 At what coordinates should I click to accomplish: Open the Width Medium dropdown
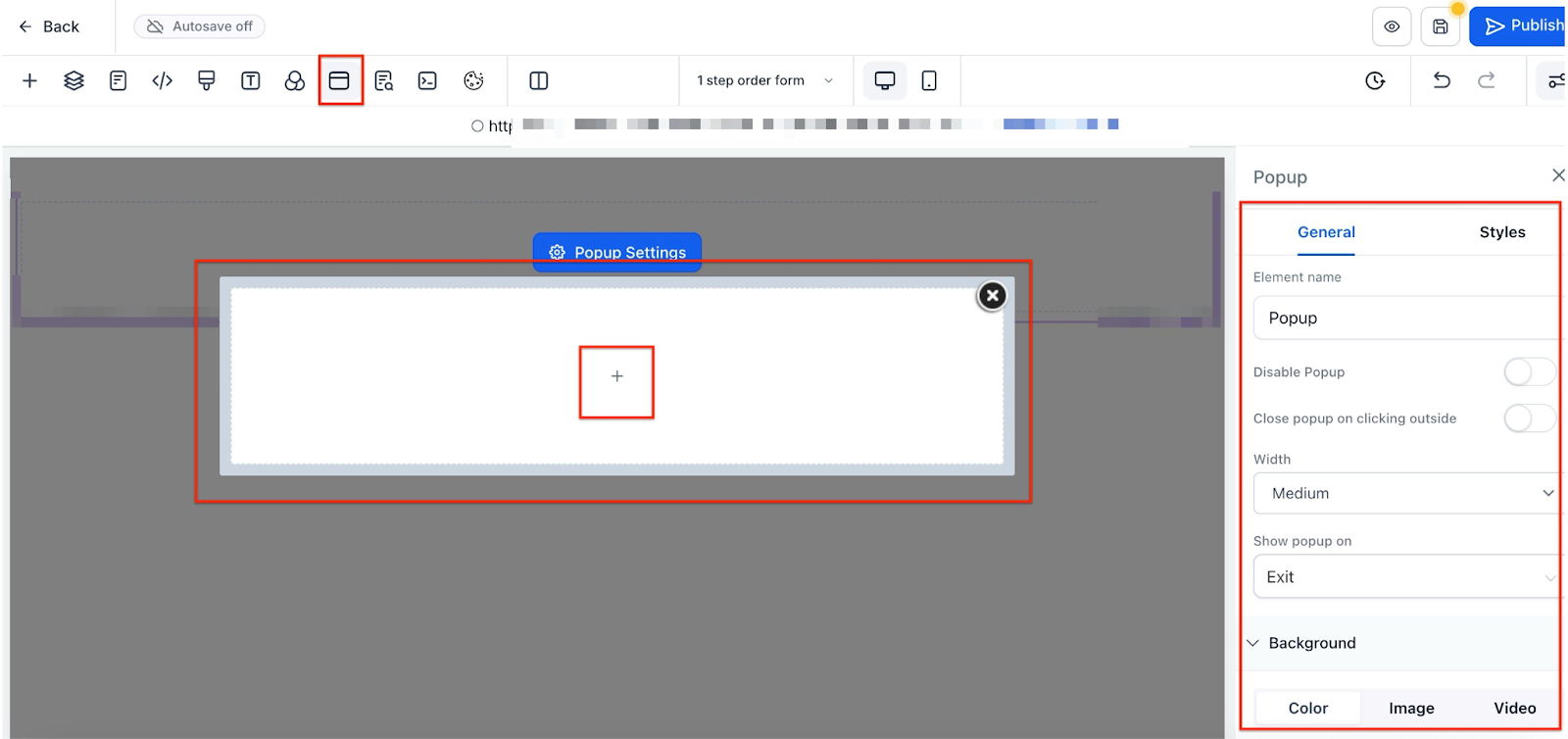point(1405,493)
